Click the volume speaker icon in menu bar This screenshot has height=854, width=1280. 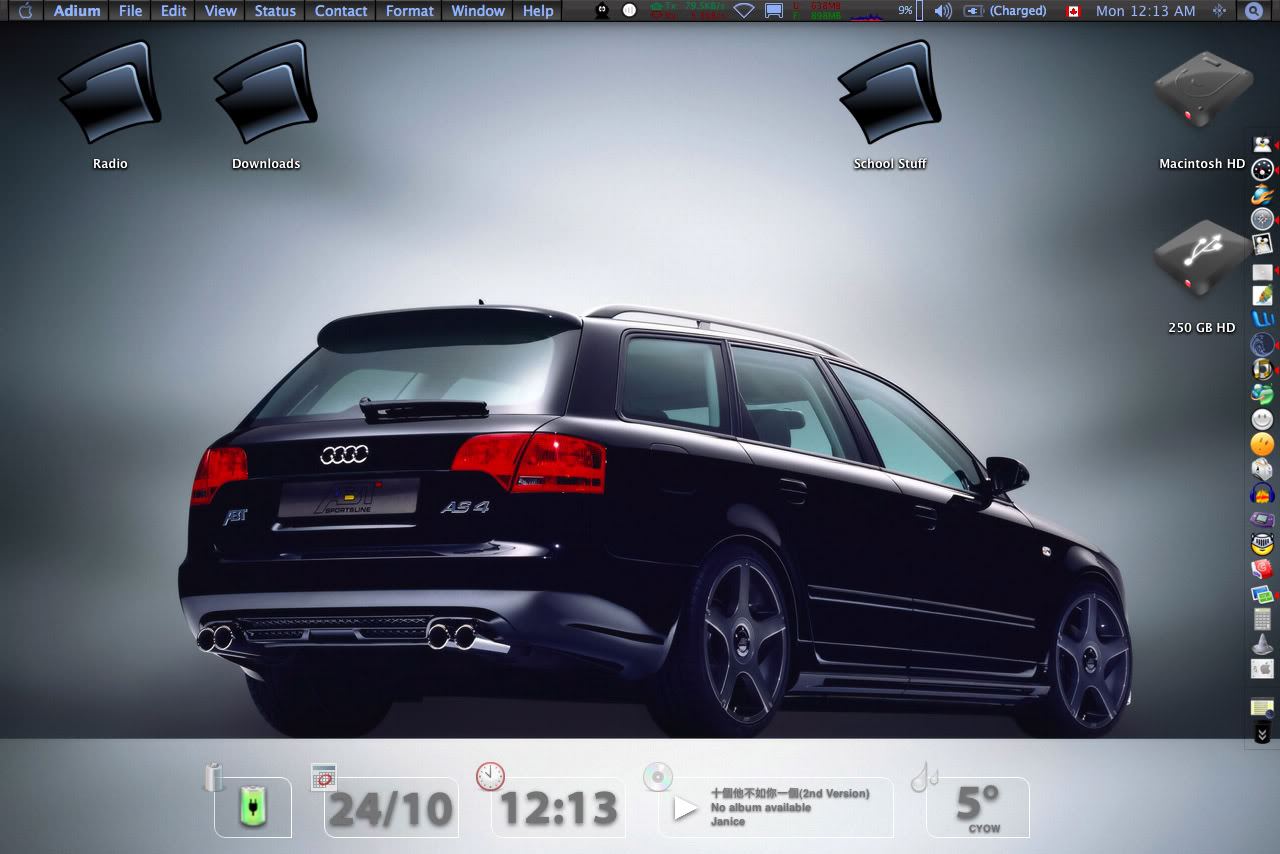click(x=943, y=11)
